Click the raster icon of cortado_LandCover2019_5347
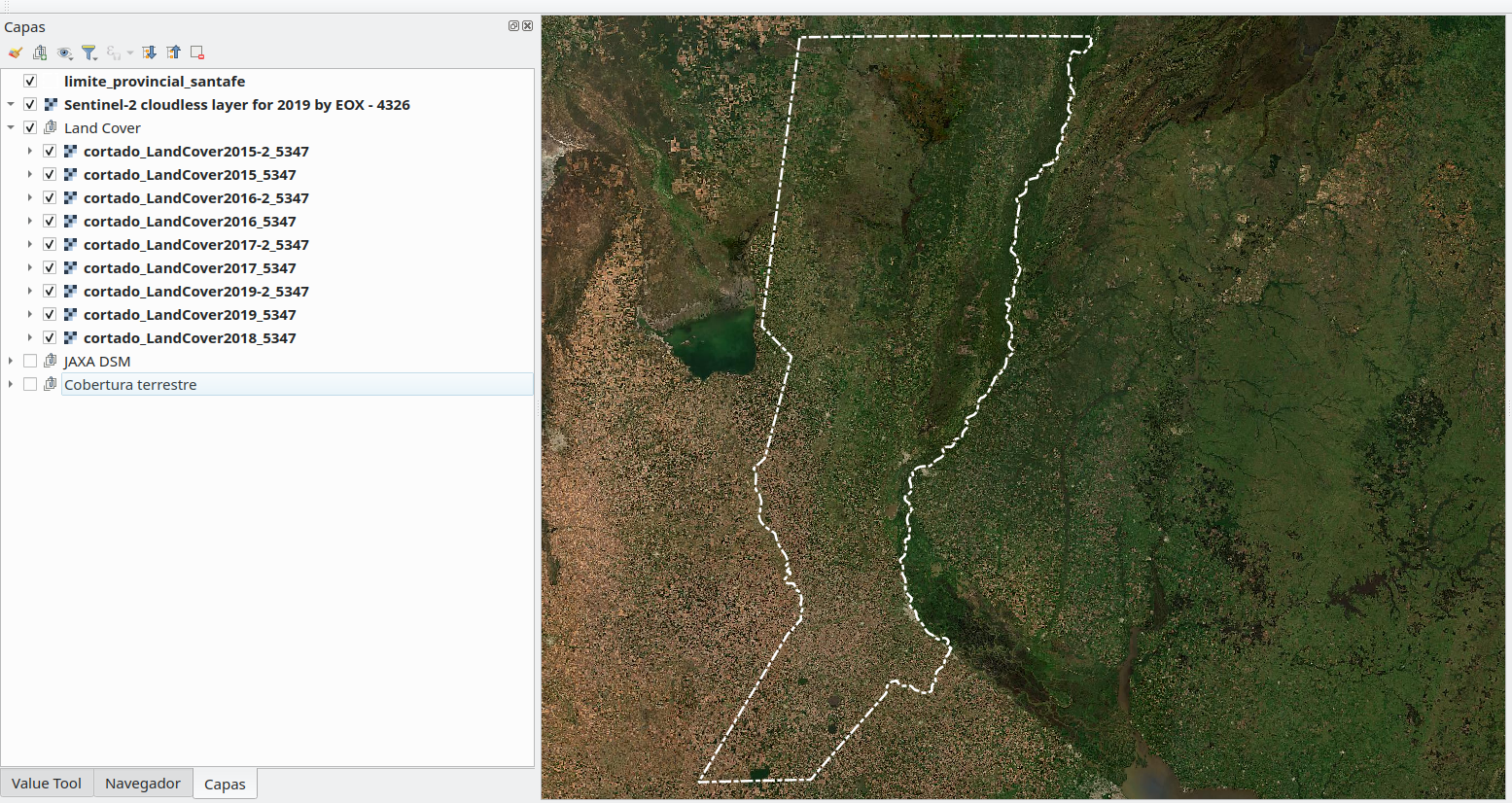Image resolution: width=1512 pixels, height=803 pixels. (71, 315)
